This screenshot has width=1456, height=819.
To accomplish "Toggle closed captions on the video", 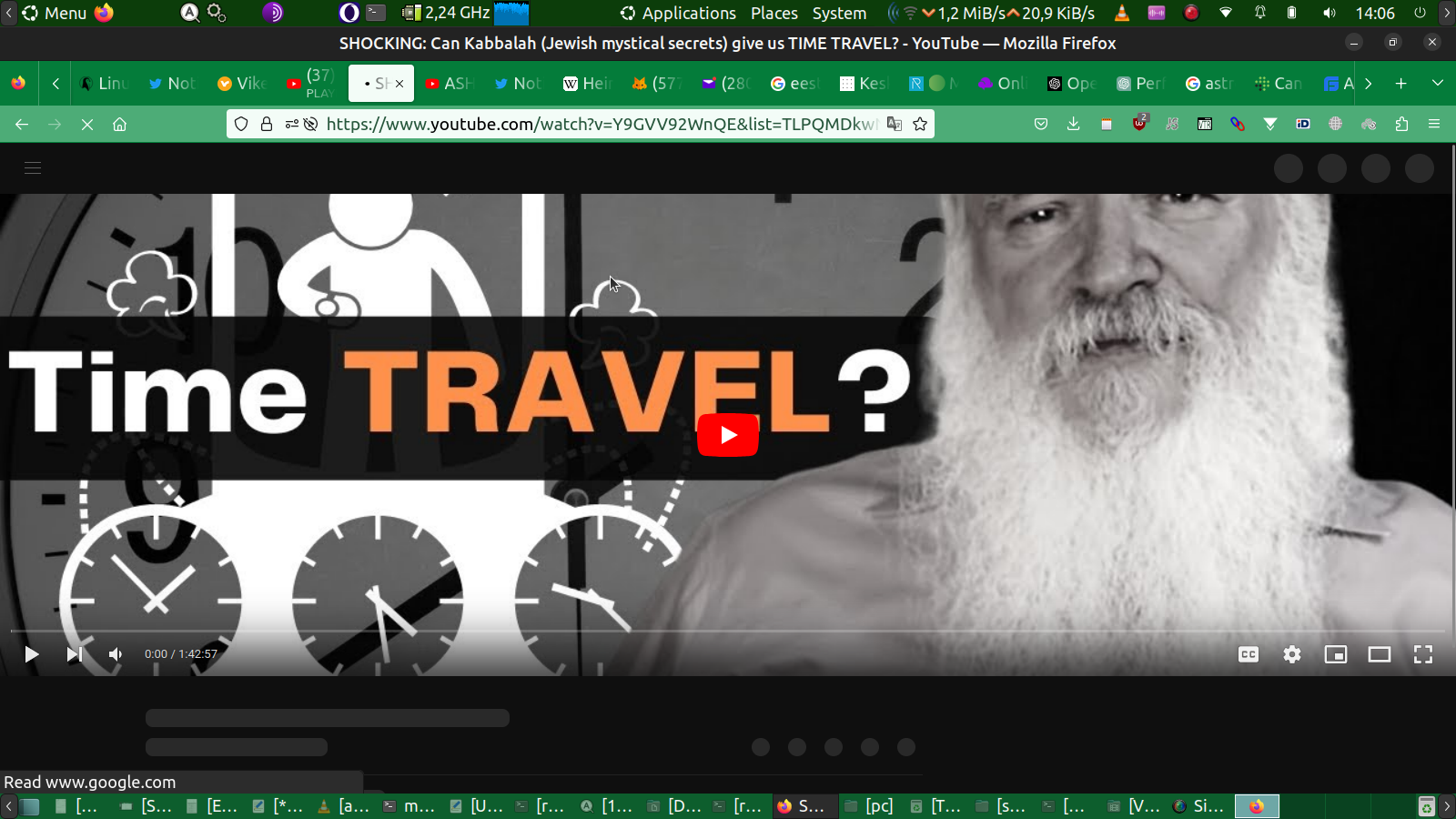I will [x=1249, y=654].
